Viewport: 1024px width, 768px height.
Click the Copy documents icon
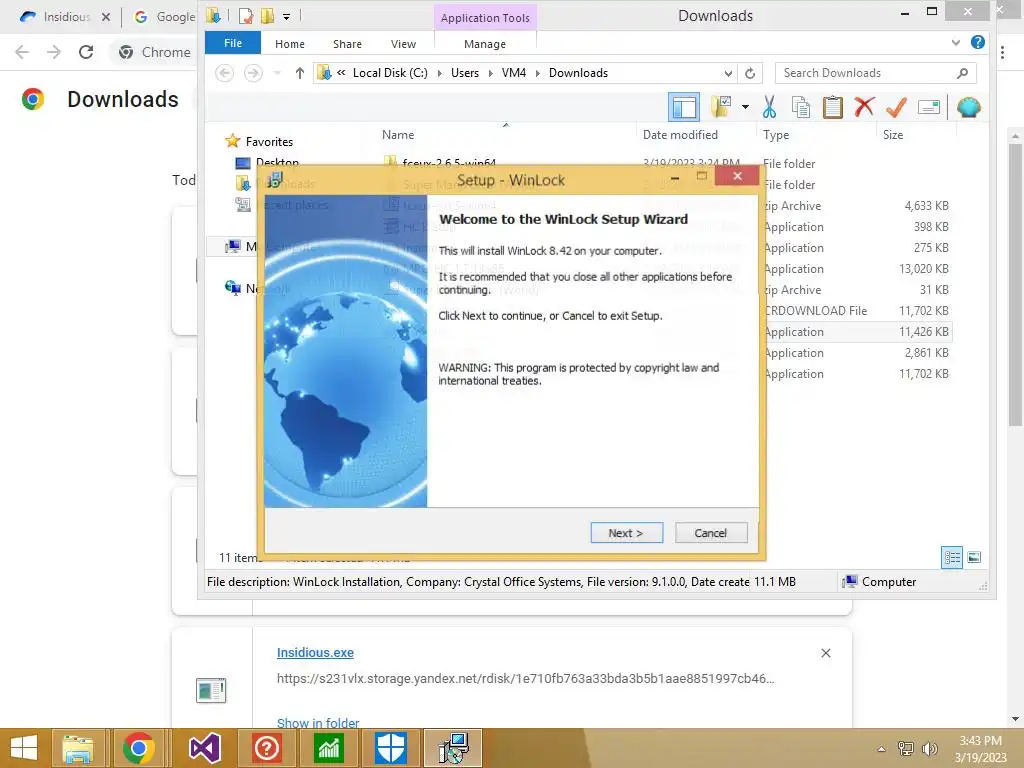801,106
